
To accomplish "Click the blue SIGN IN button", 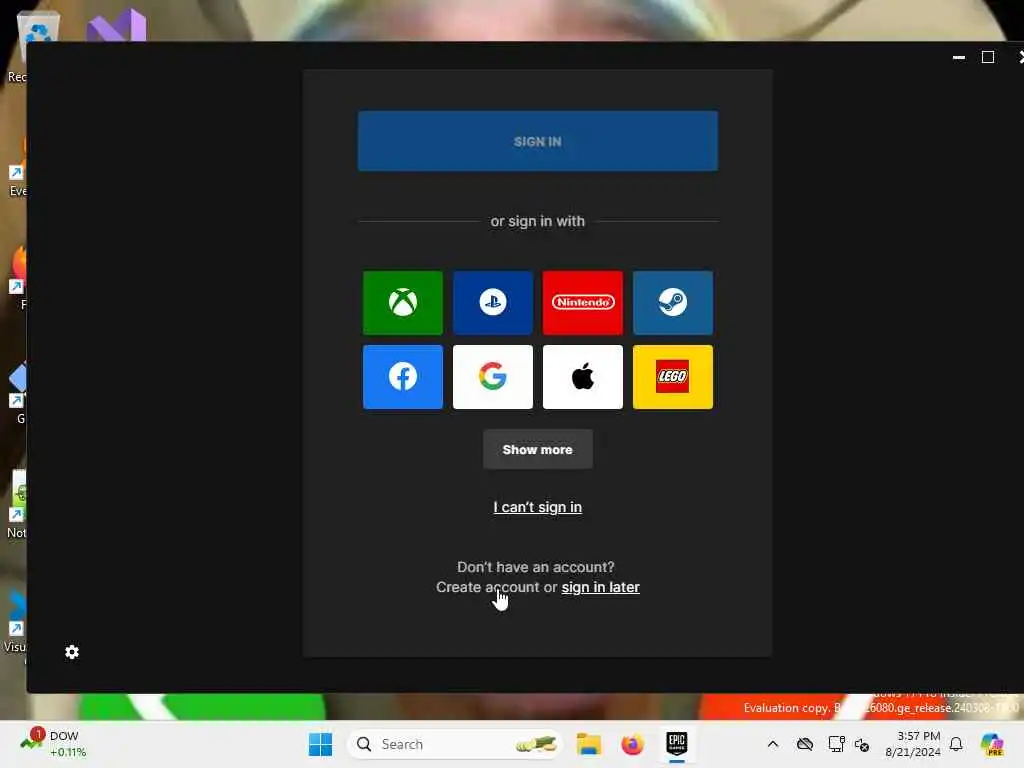I will point(537,141).
